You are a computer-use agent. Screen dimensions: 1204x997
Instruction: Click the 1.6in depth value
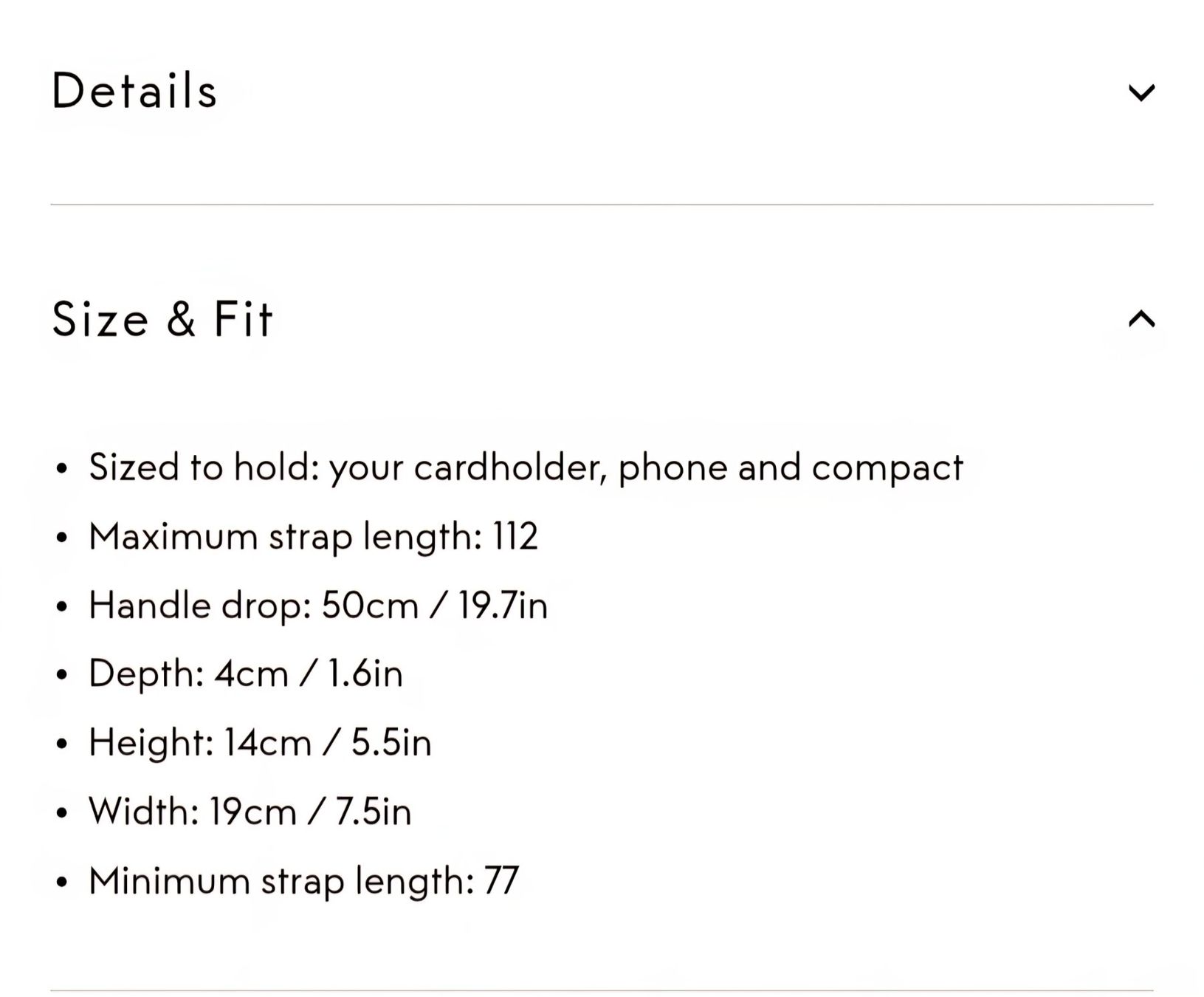365,674
